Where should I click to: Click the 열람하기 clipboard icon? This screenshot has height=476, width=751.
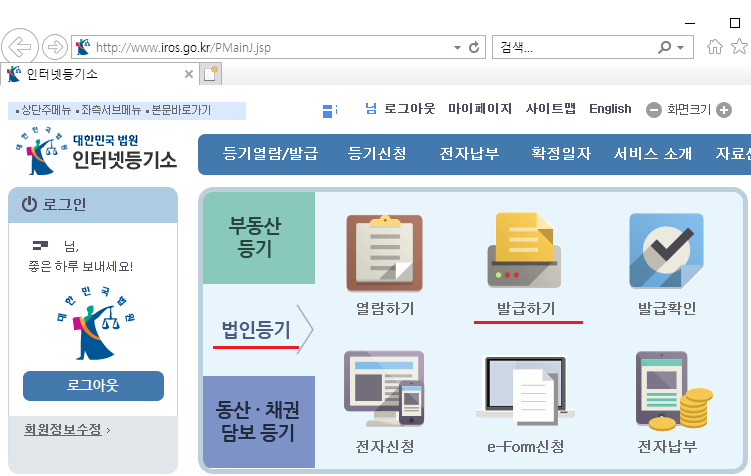coord(385,253)
